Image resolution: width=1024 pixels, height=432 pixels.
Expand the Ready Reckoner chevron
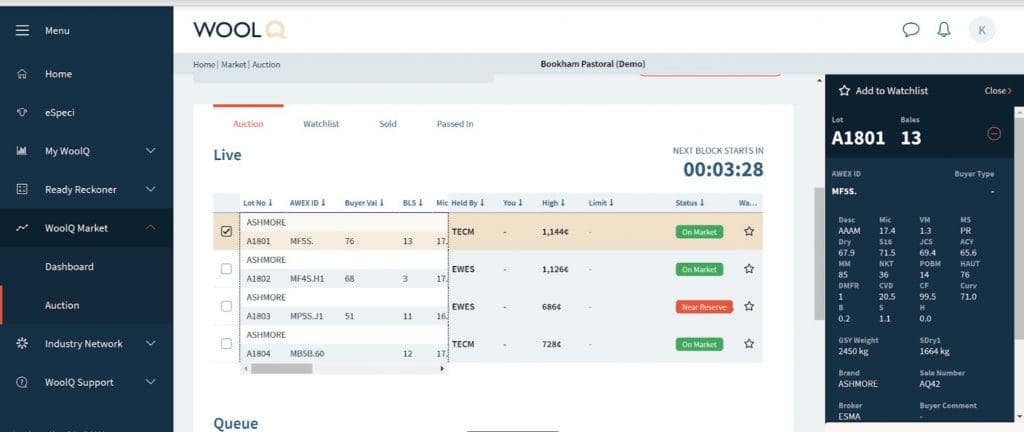coord(151,189)
